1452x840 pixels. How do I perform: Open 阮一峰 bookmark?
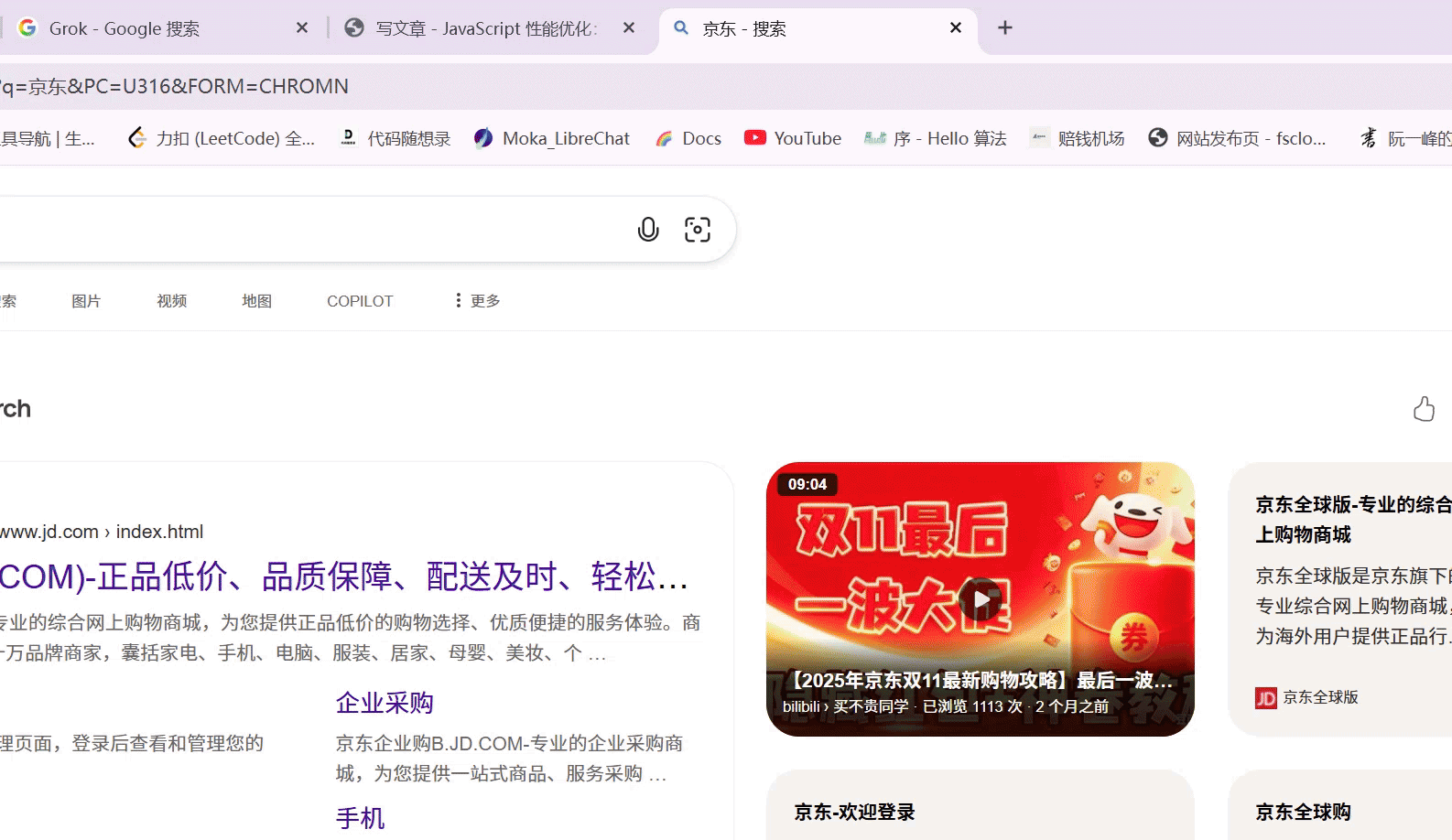click(x=1405, y=138)
